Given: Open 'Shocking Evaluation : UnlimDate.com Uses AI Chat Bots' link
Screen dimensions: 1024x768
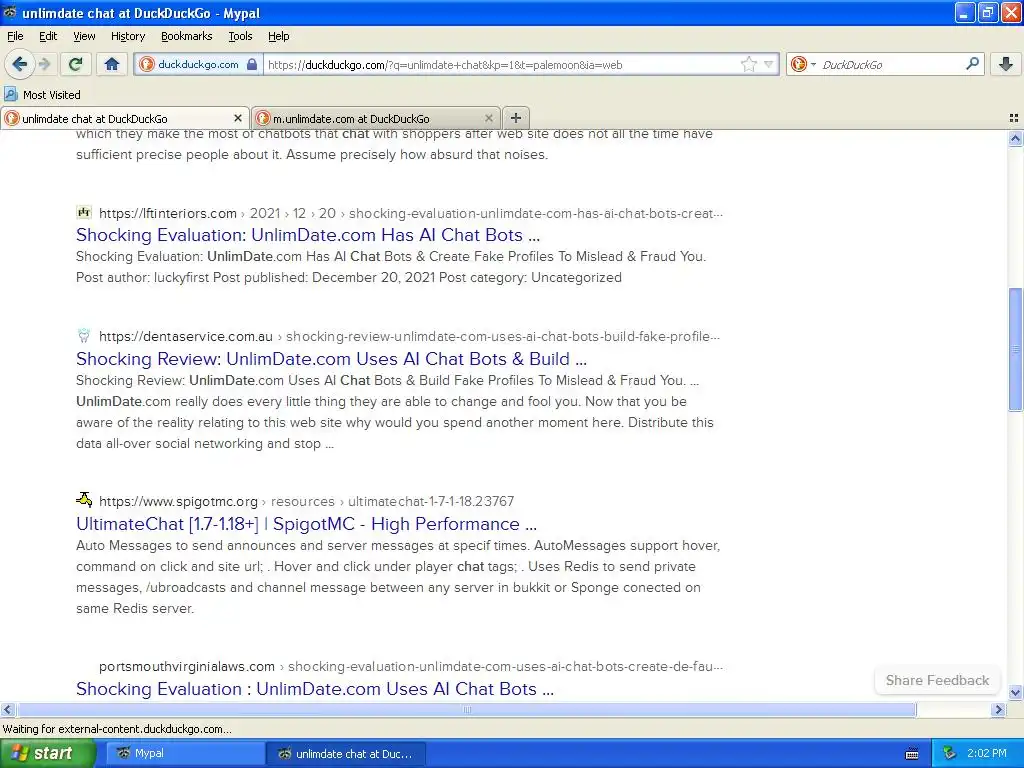Looking at the screenshot, I should coord(315,689).
